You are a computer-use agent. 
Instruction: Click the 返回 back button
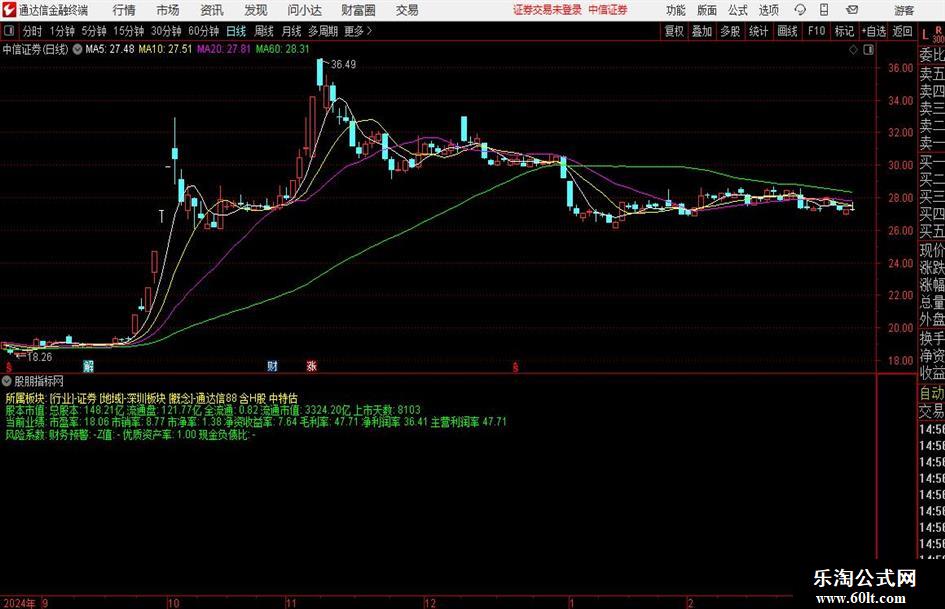pos(902,31)
